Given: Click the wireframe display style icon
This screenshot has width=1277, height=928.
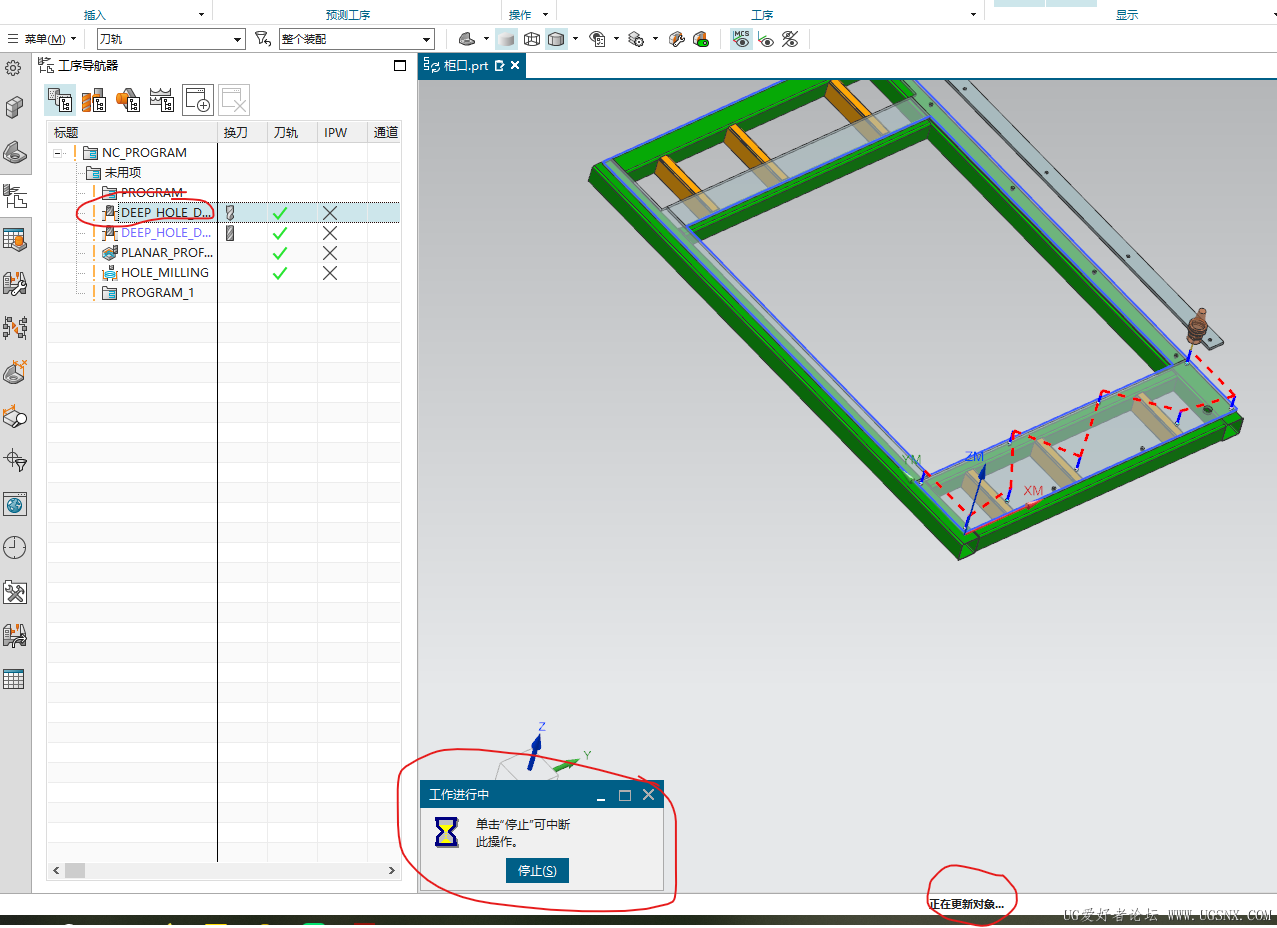Looking at the screenshot, I should click(x=532, y=39).
